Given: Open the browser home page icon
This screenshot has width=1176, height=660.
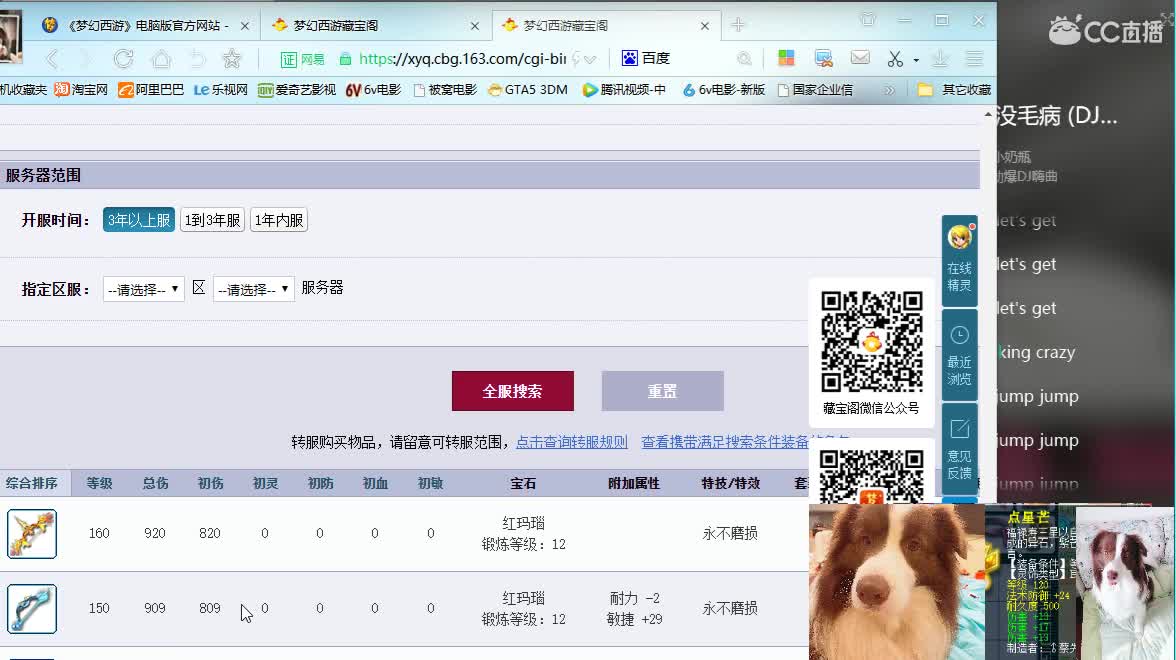Looking at the screenshot, I should pyautogui.click(x=160, y=58).
